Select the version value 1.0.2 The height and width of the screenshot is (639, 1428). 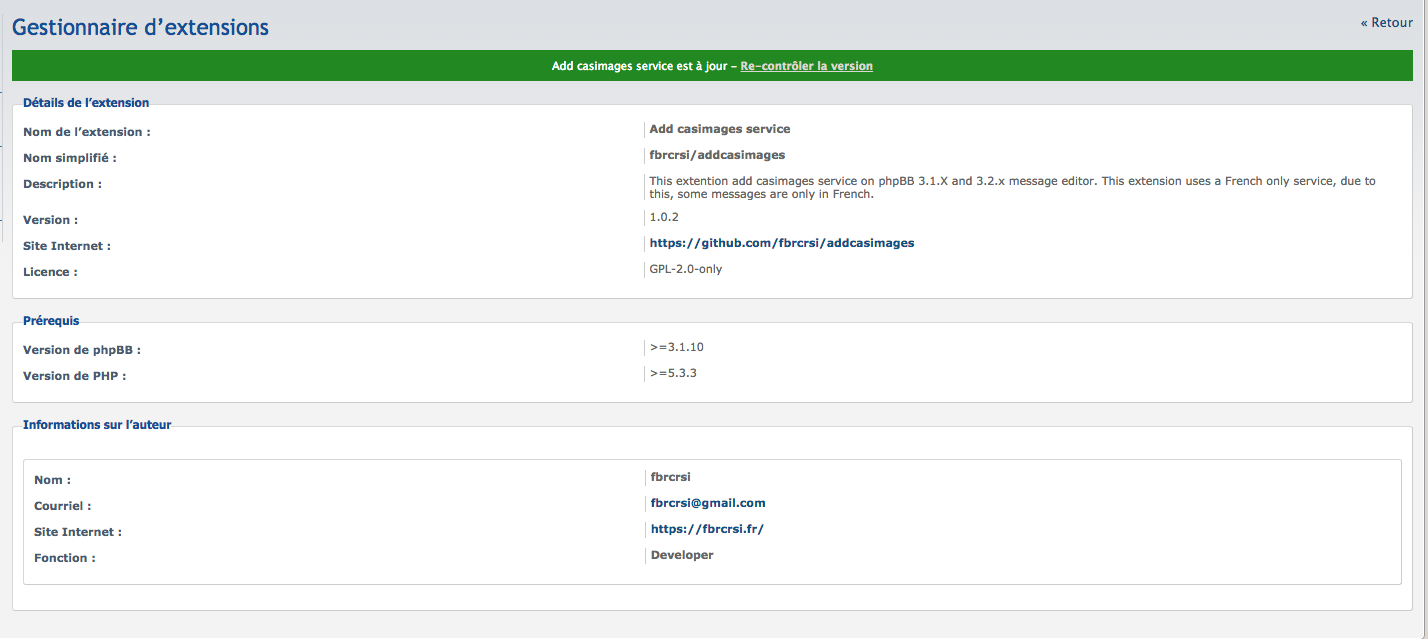click(665, 217)
